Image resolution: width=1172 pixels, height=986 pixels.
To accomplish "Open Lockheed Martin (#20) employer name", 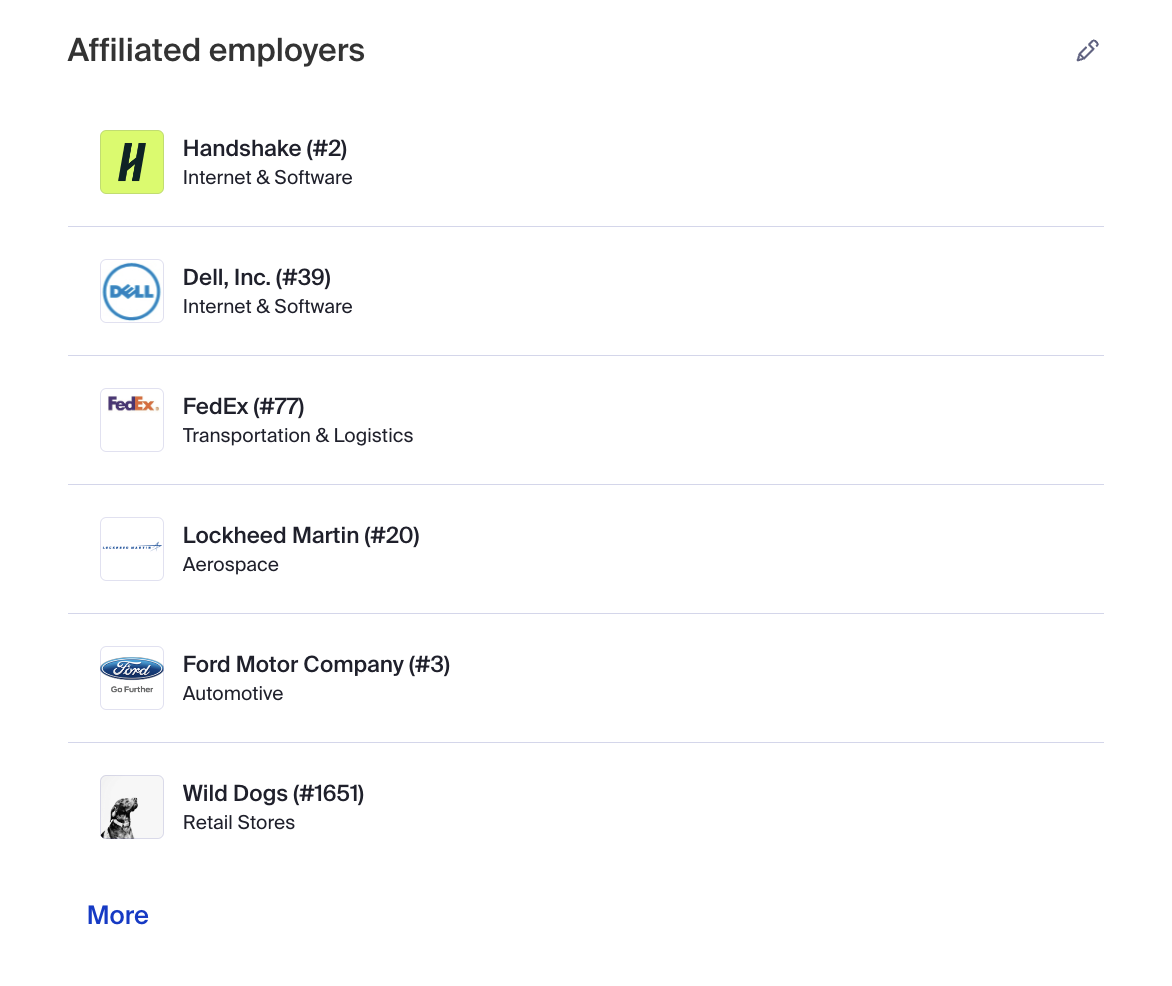I will point(300,535).
